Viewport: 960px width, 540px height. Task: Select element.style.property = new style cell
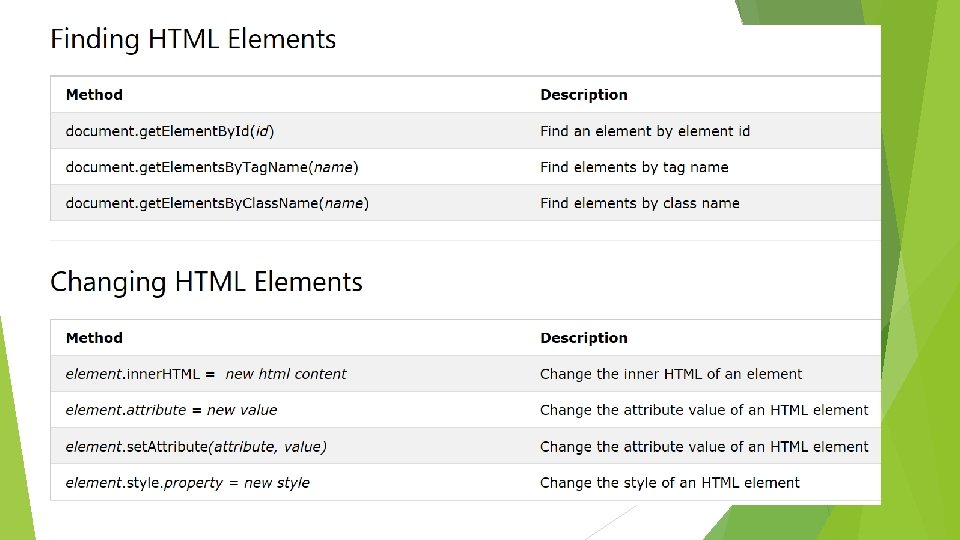[x=187, y=483]
